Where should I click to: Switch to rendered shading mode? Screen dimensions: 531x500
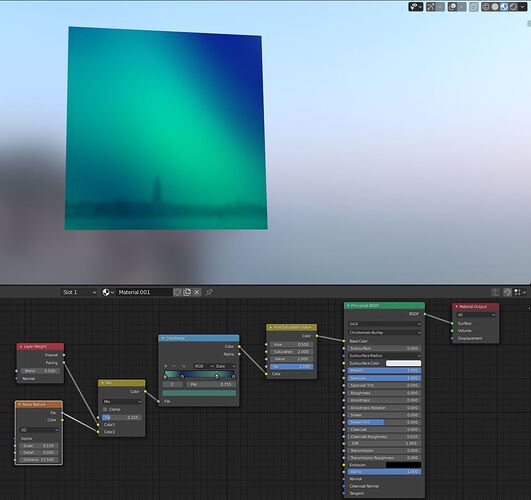tap(513, 7)
